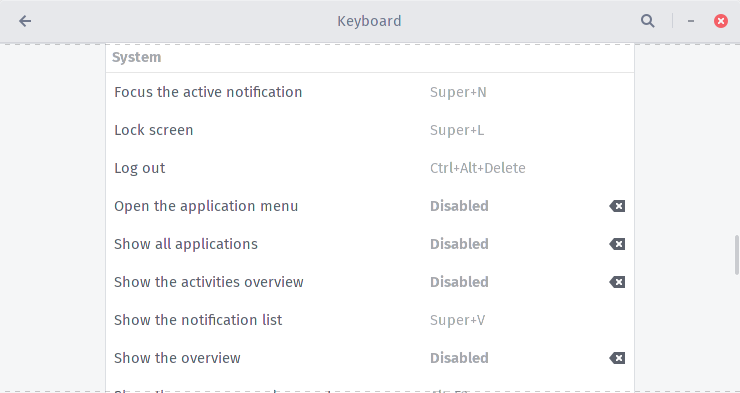Click Disabled value for Show the overview
The width and height of the screenshot is (740, 393).
tap(459, 358)
